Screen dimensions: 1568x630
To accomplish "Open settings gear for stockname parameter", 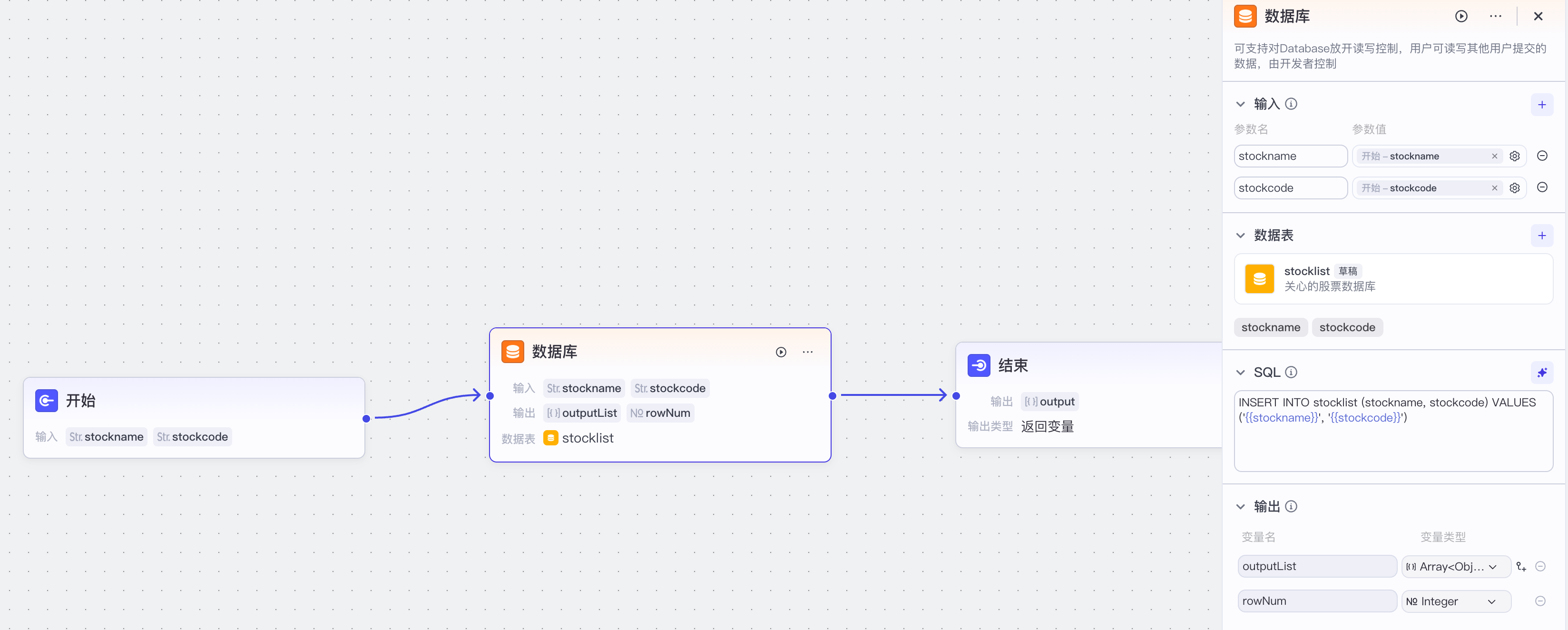I will point(1514,157).
